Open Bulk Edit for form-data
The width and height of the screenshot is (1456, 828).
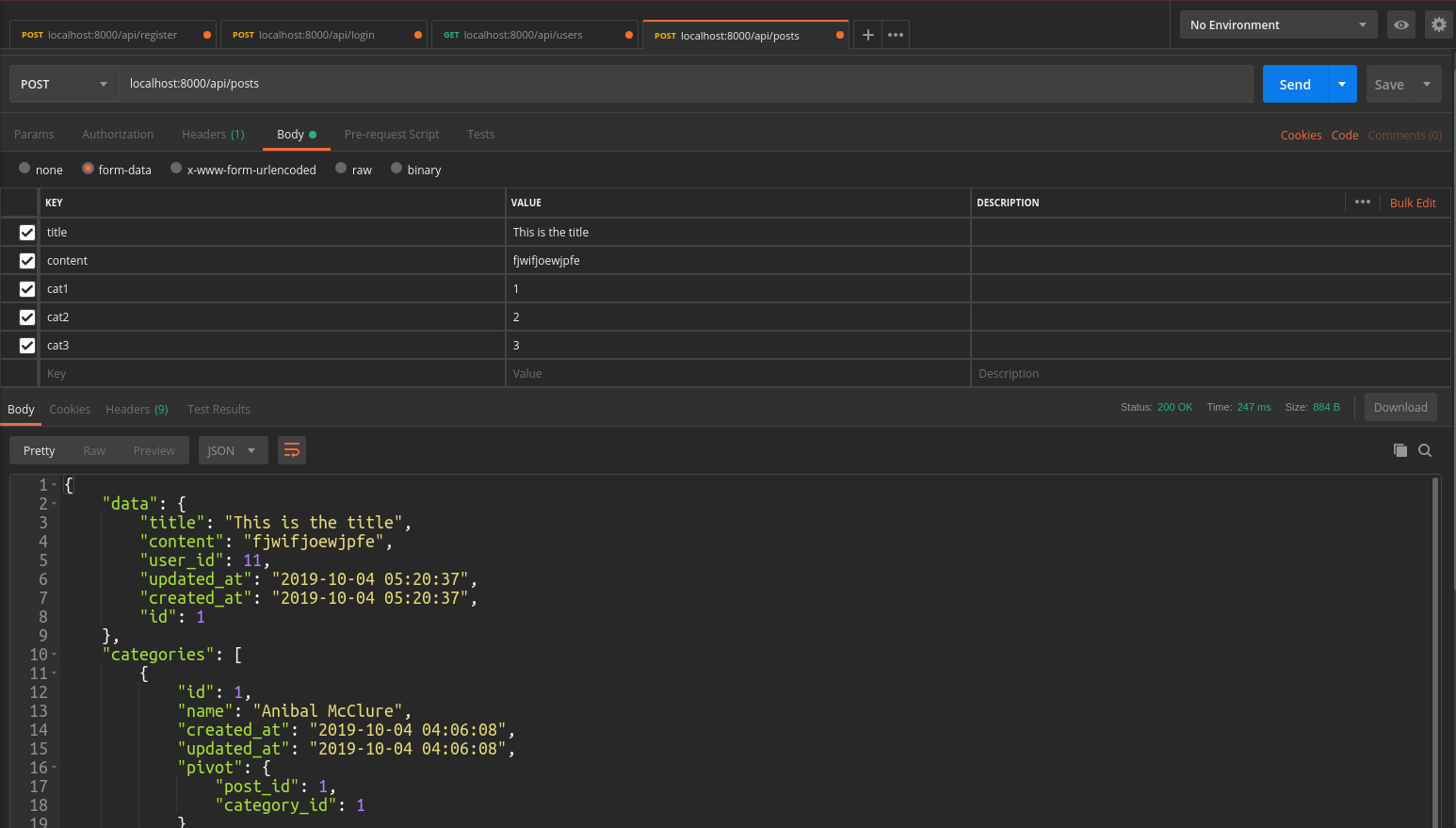point(1413,203)
